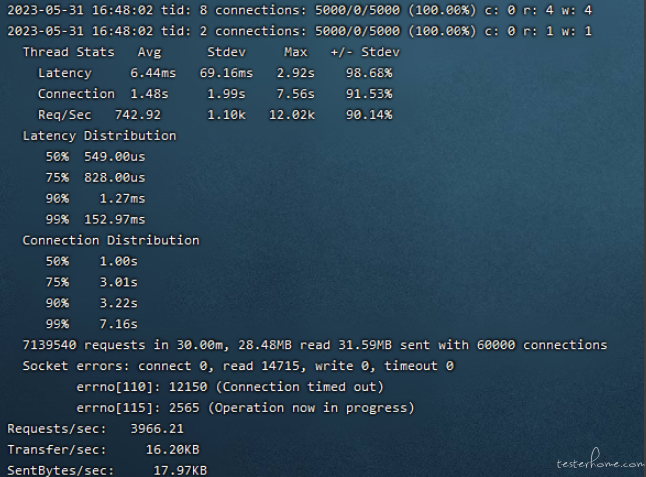This screenshot has width=646, height=477.
Task: Click the 'Connection Distribution' heading
Action: tap(111, 241)
